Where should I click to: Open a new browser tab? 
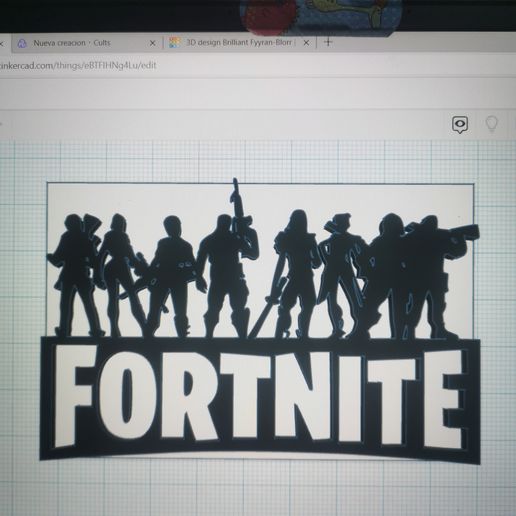coord(328,42)
